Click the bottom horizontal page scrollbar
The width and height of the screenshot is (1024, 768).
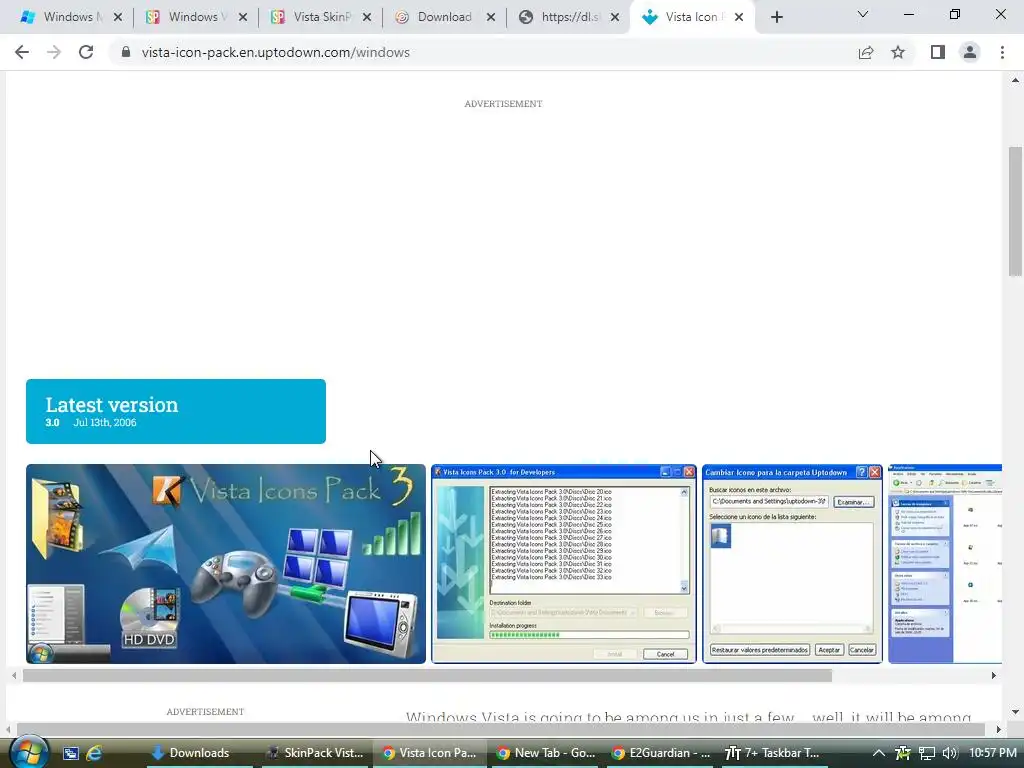point(500,729)
